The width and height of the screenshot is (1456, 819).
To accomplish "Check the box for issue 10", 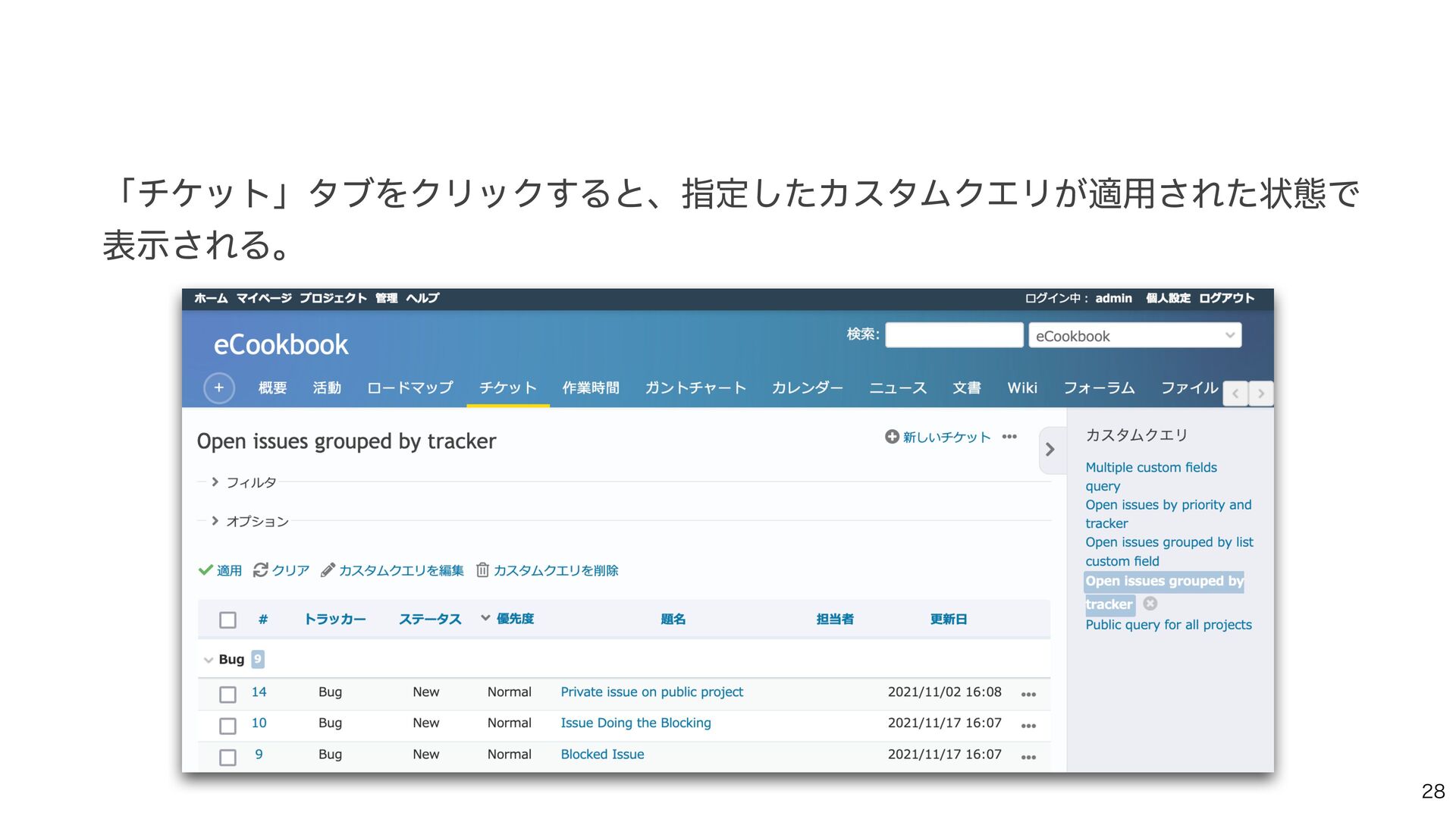I will click(227, 726).
